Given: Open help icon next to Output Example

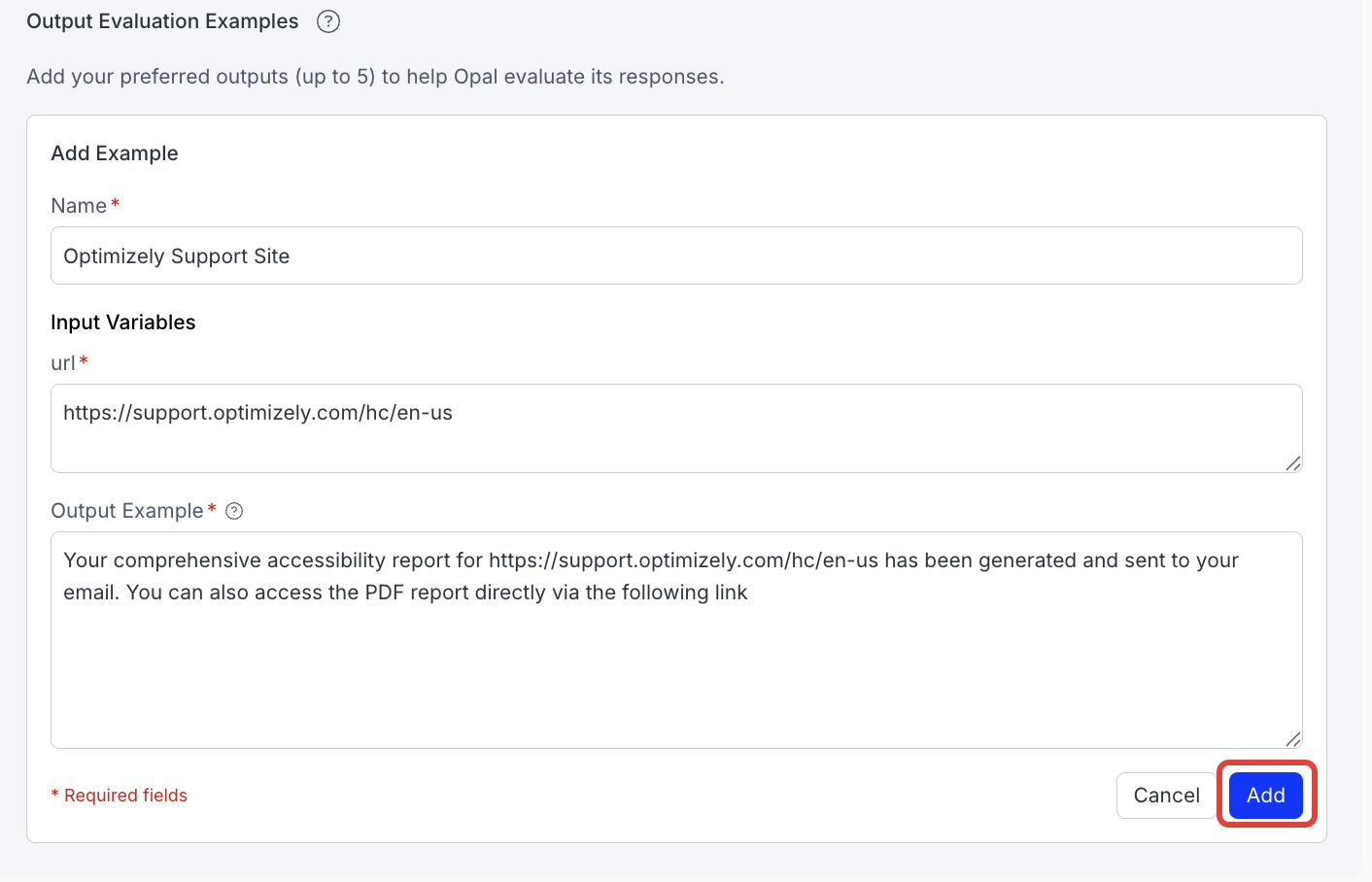Looking at the screenshot, I should click(234, 511).
